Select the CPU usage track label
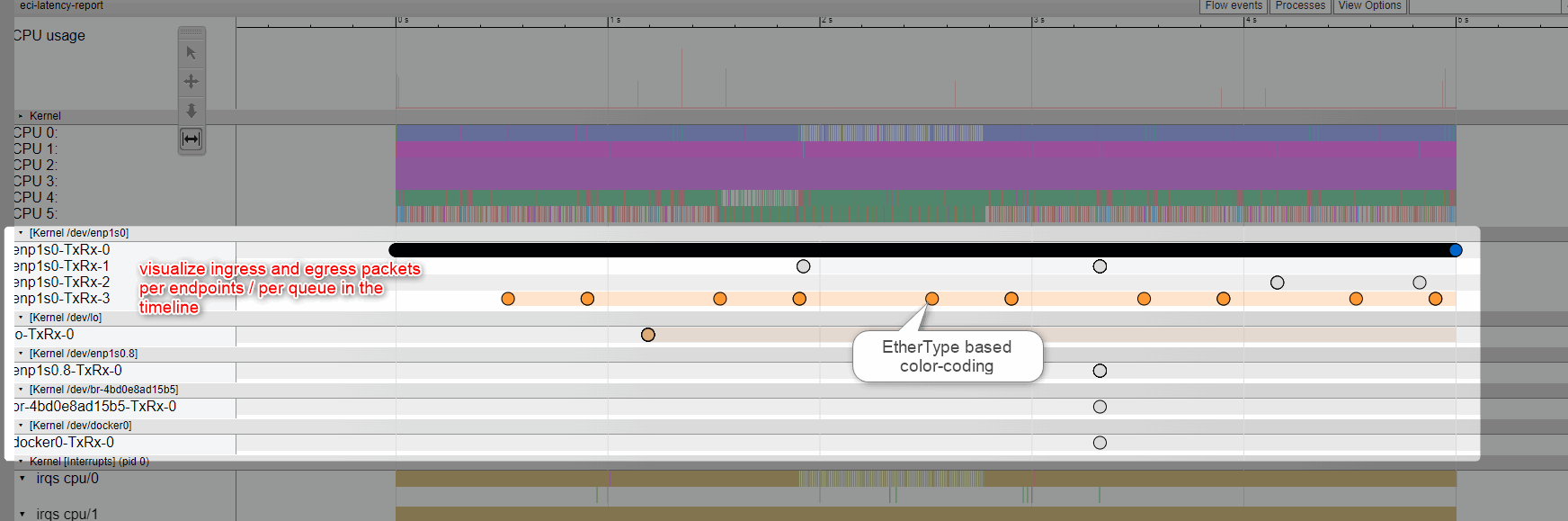The image size is (1568, 521). coord(49,36)
